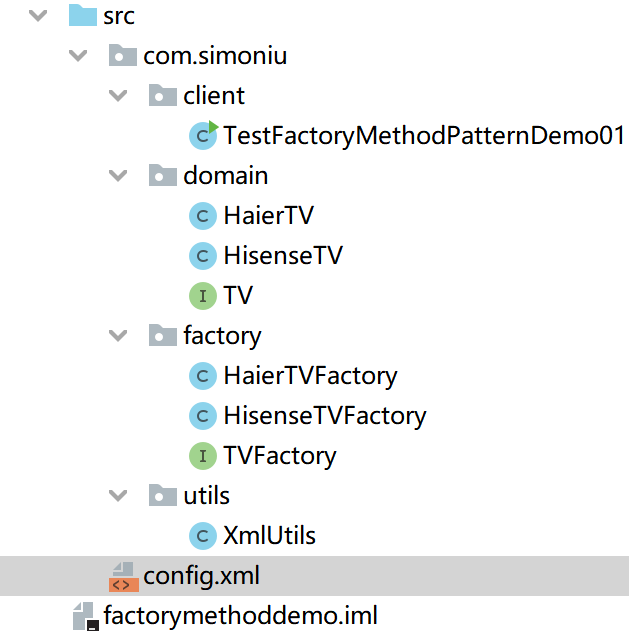
Task: Click the src folder icon
Action: [82, 16]
